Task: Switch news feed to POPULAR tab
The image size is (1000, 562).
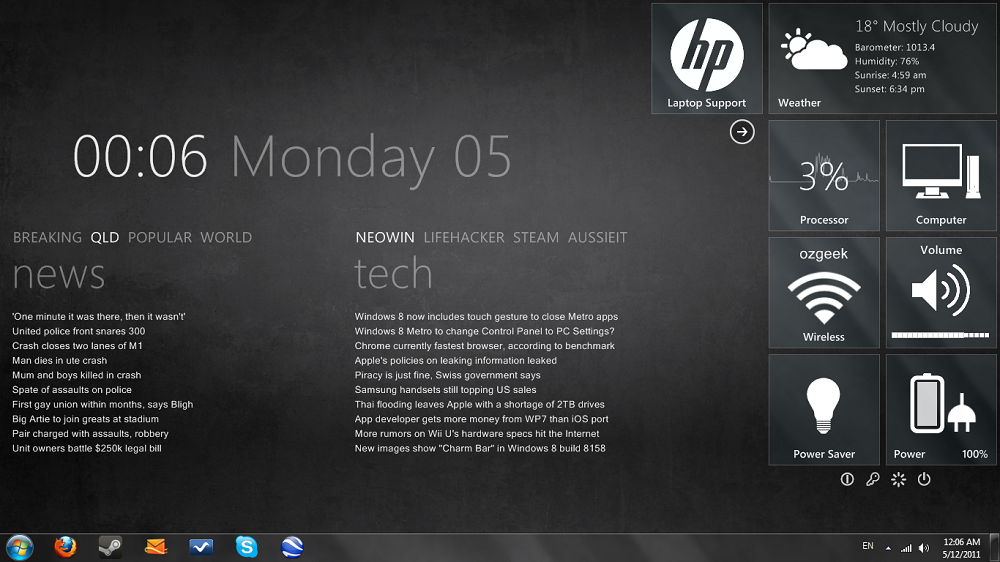Action: point(160,237)
